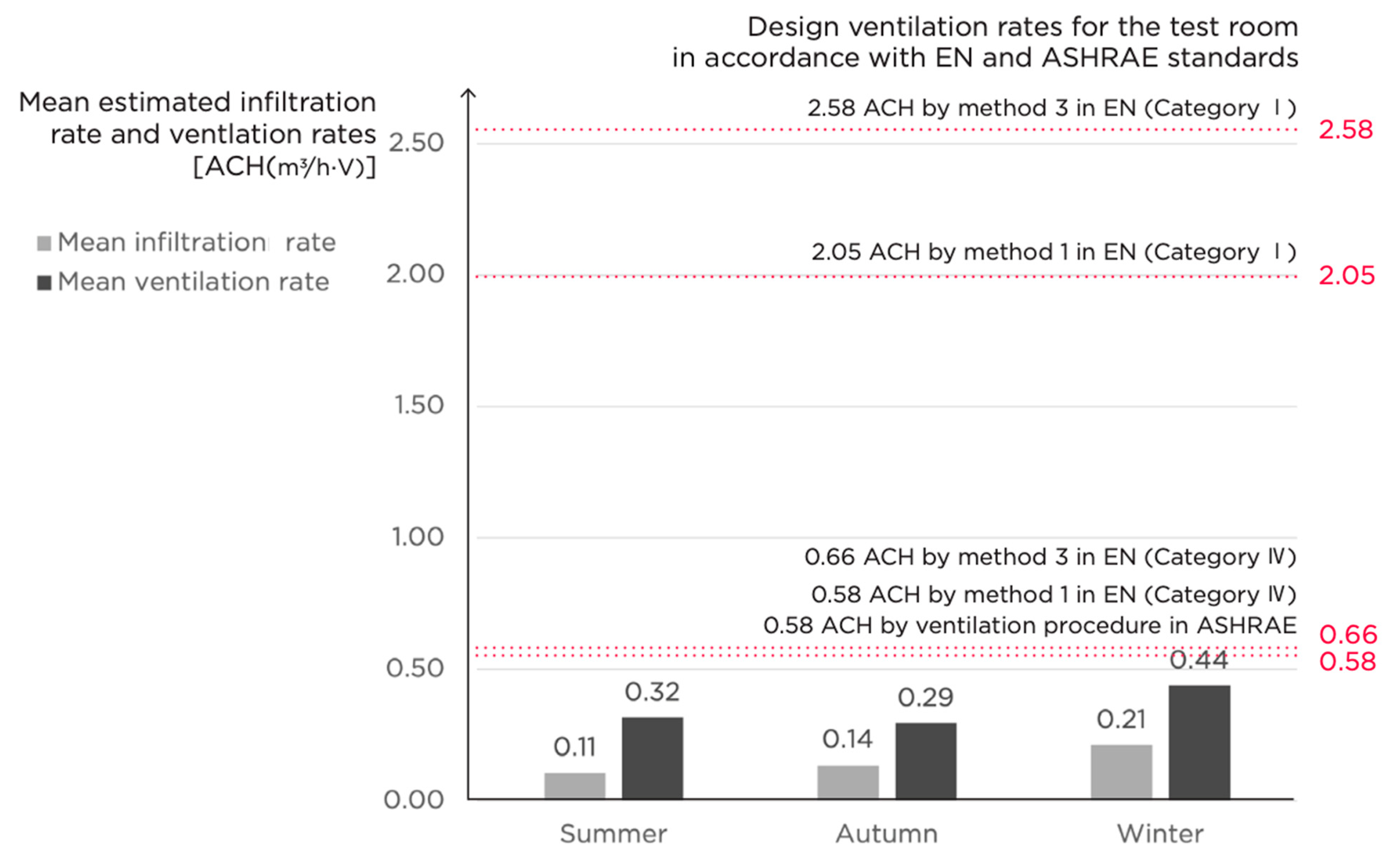Click the red 2.05 value label
The height and width of the screenshot is (862, 1400).
pos(1346,276)
